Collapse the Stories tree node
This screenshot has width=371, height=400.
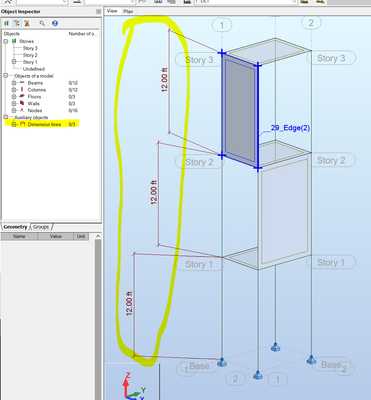[6, 41]
